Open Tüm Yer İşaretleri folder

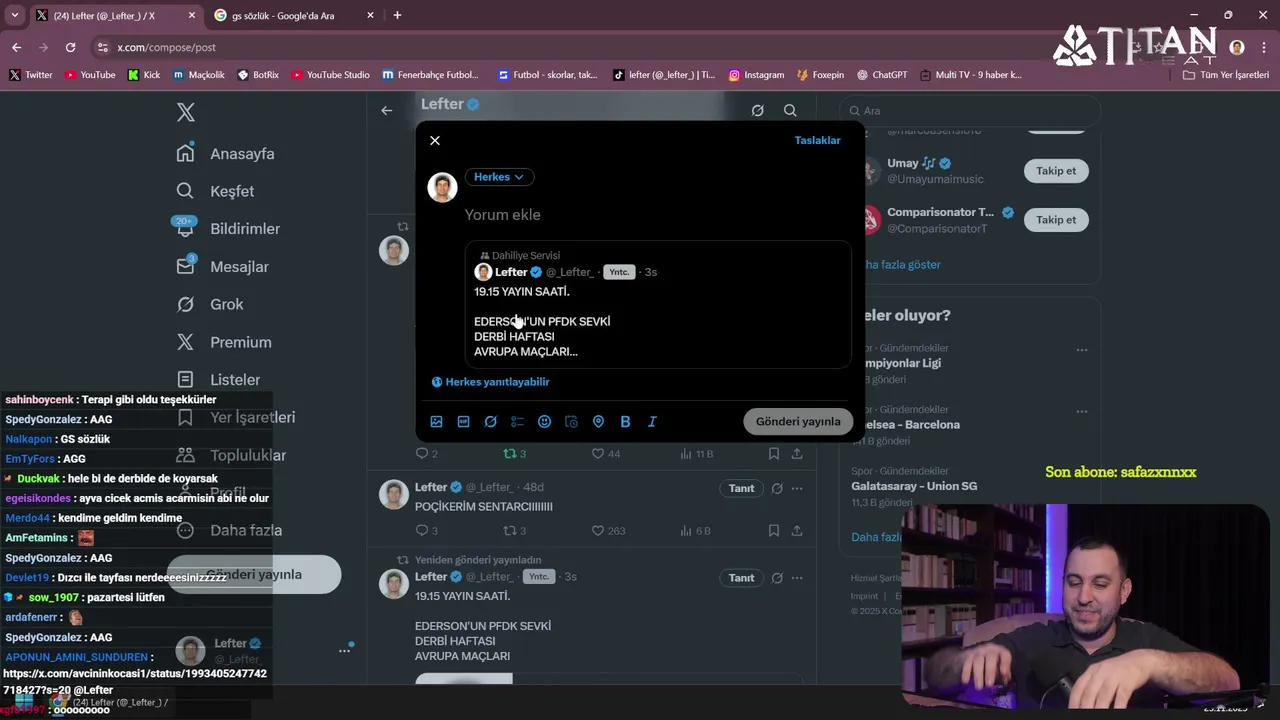[x=1226, y=75]
